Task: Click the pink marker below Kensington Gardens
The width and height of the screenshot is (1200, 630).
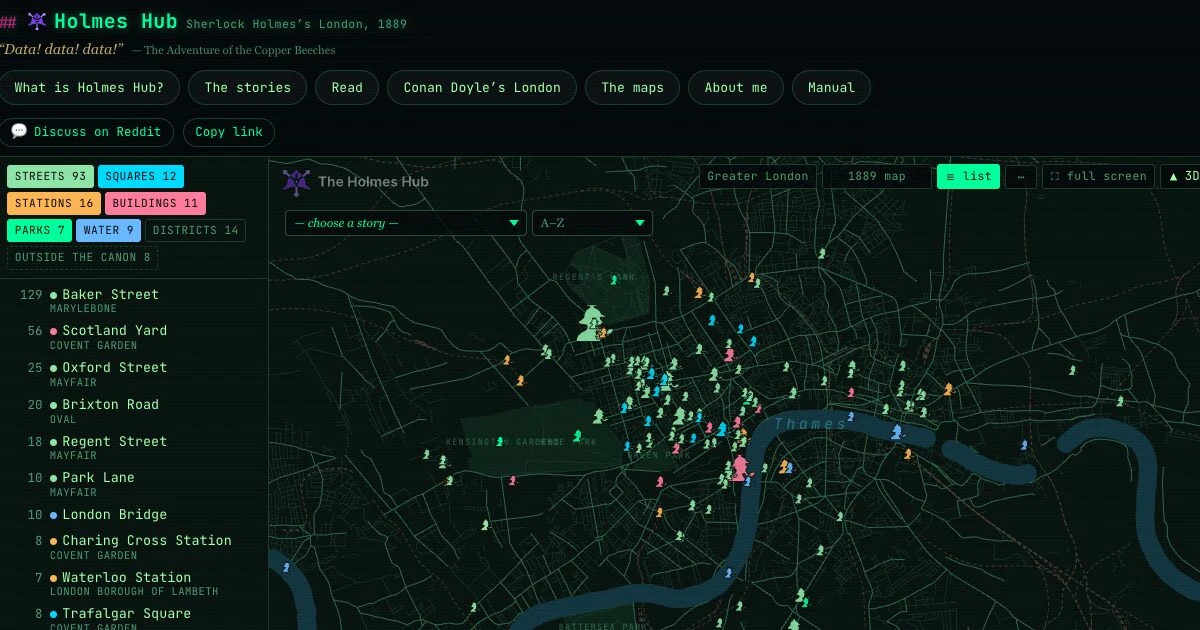Action: click(512, 481)
